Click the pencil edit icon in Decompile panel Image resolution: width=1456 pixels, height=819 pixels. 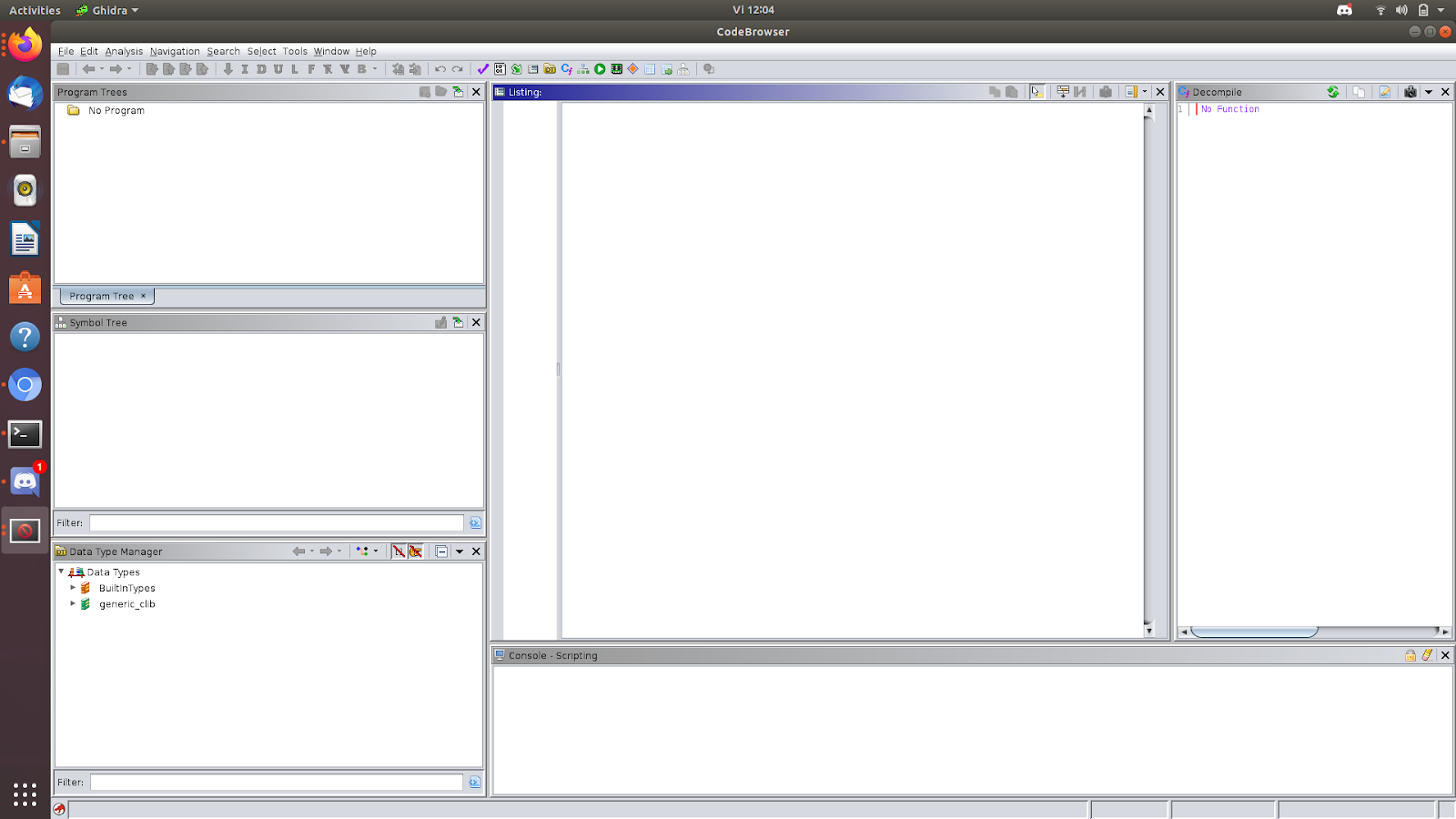pyautogui.click(x=1385, y=92)
